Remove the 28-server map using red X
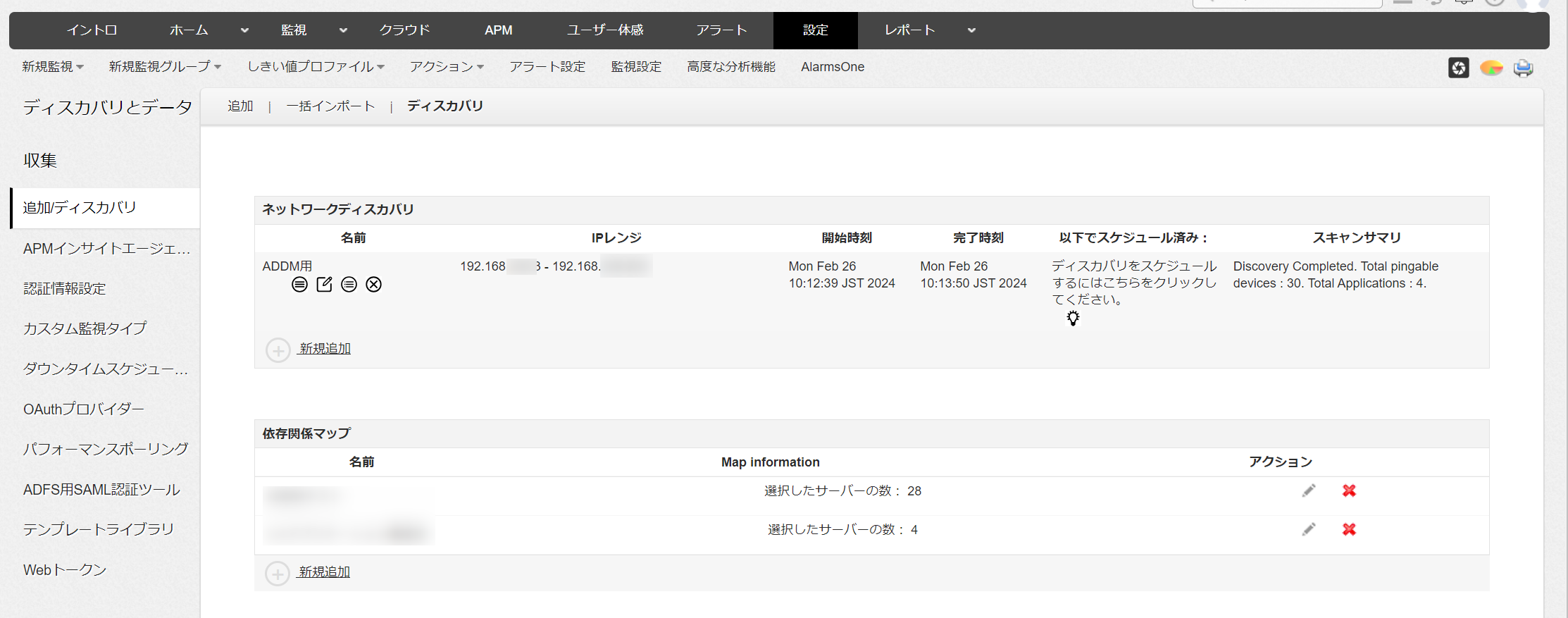1568x618 pixels. (1348, 490)
